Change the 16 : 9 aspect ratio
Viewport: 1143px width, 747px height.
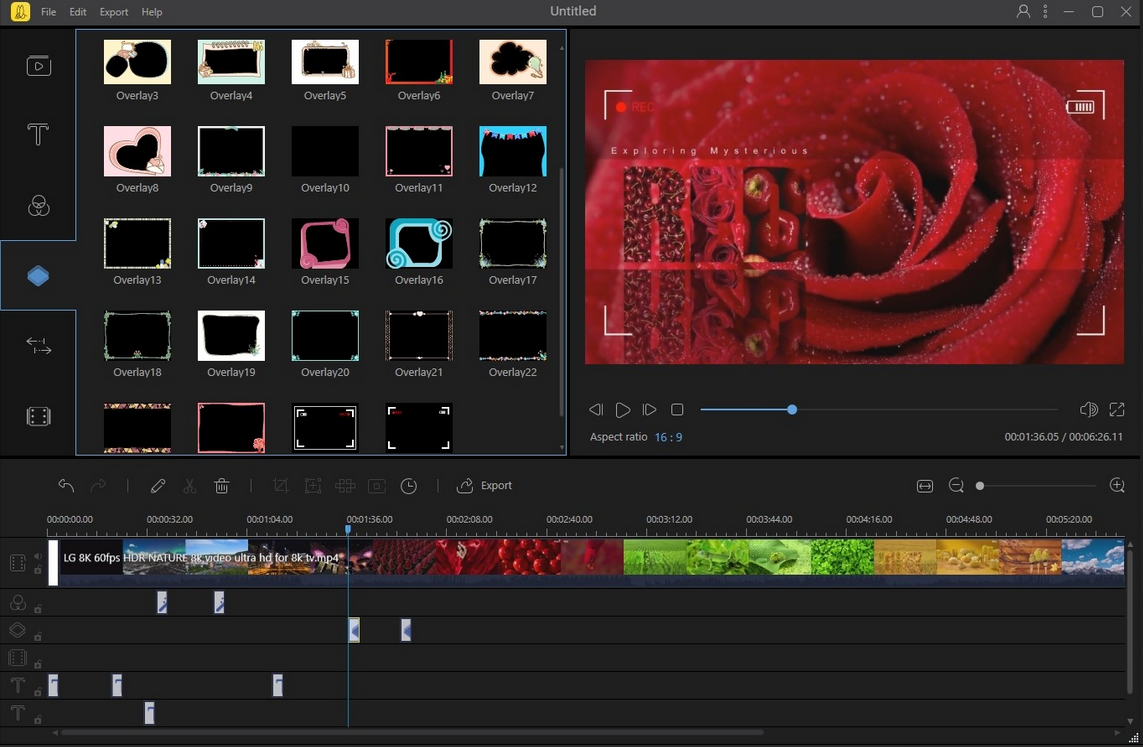pos(668,437)
